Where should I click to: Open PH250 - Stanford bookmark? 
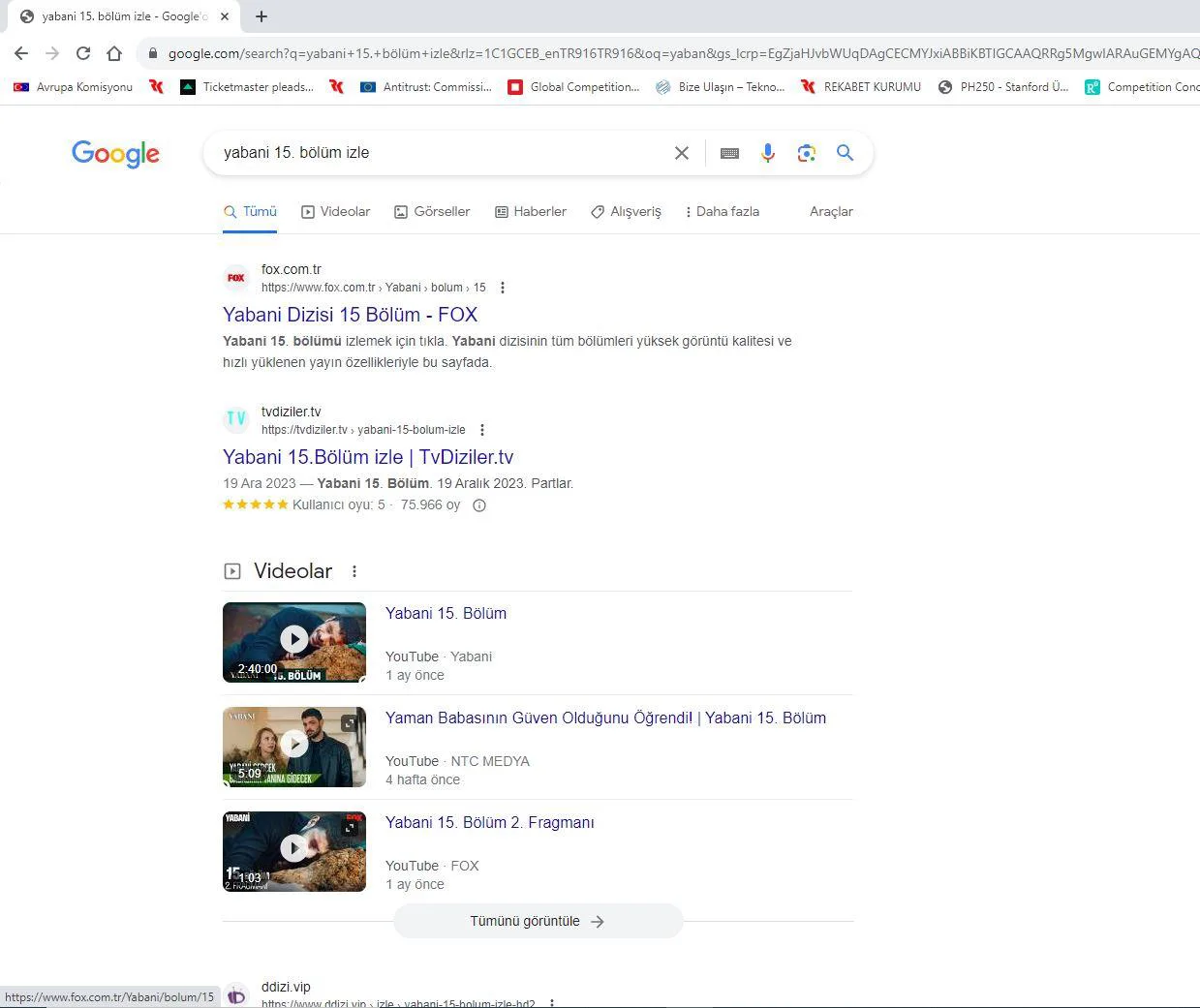1003,87
